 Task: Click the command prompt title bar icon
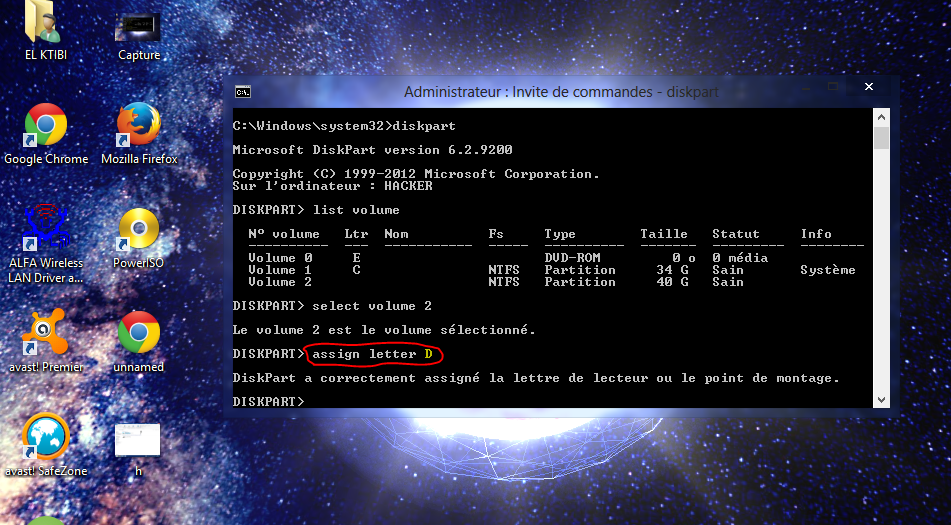coord(243,92)
